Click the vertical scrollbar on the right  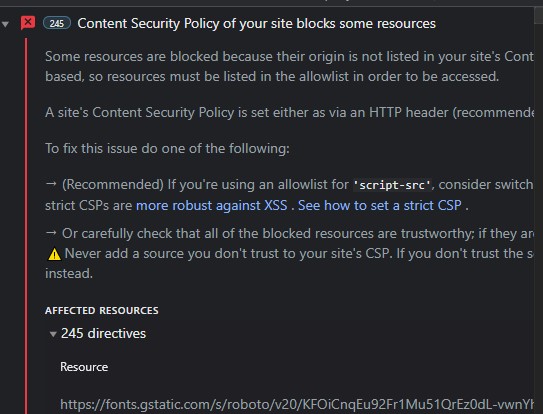[538, 210]
